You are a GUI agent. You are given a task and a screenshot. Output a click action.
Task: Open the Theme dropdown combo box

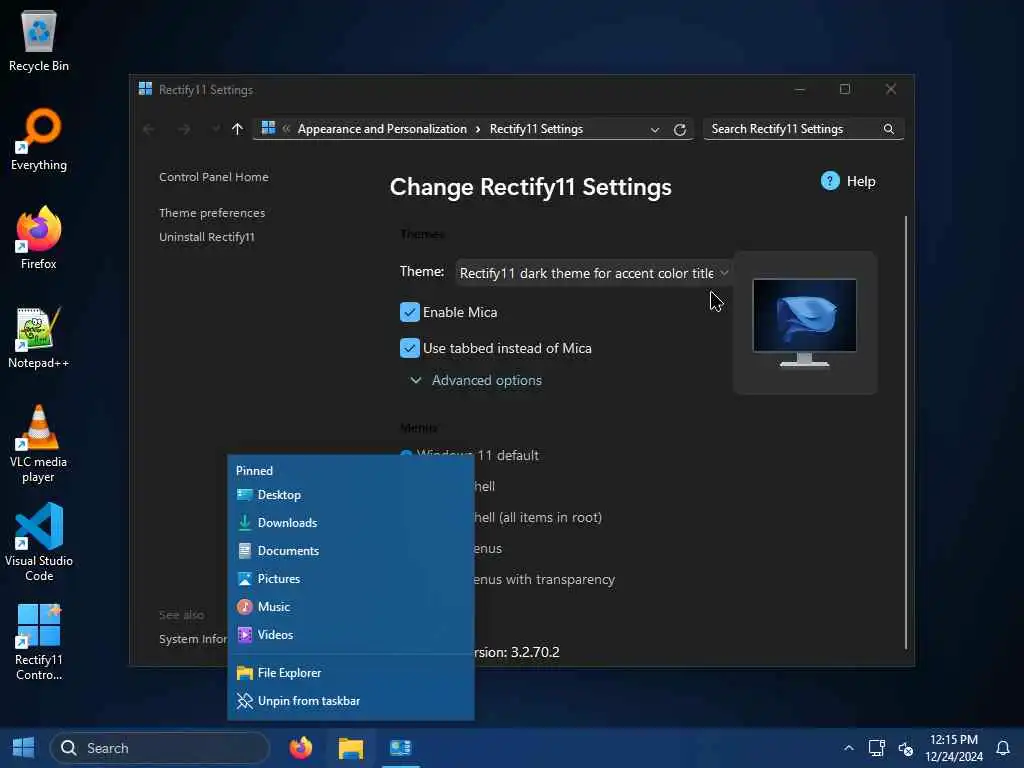coord(592,273)
